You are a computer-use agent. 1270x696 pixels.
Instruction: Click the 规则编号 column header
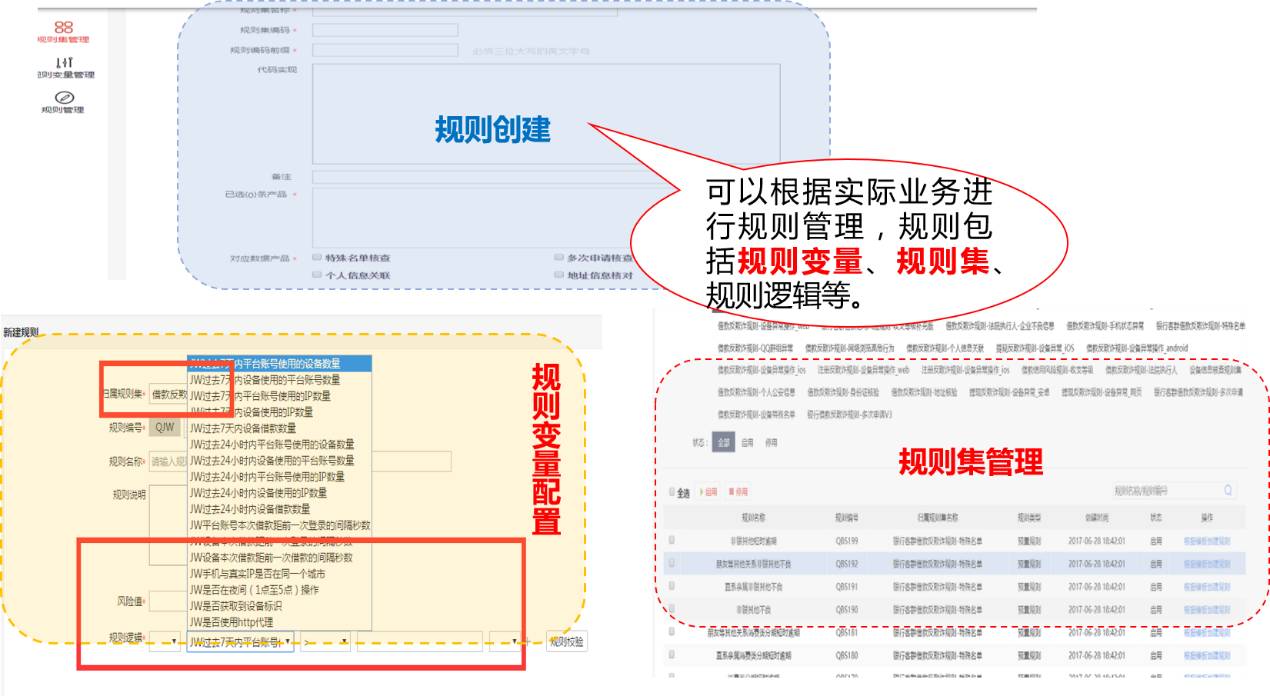pos(846,517)
